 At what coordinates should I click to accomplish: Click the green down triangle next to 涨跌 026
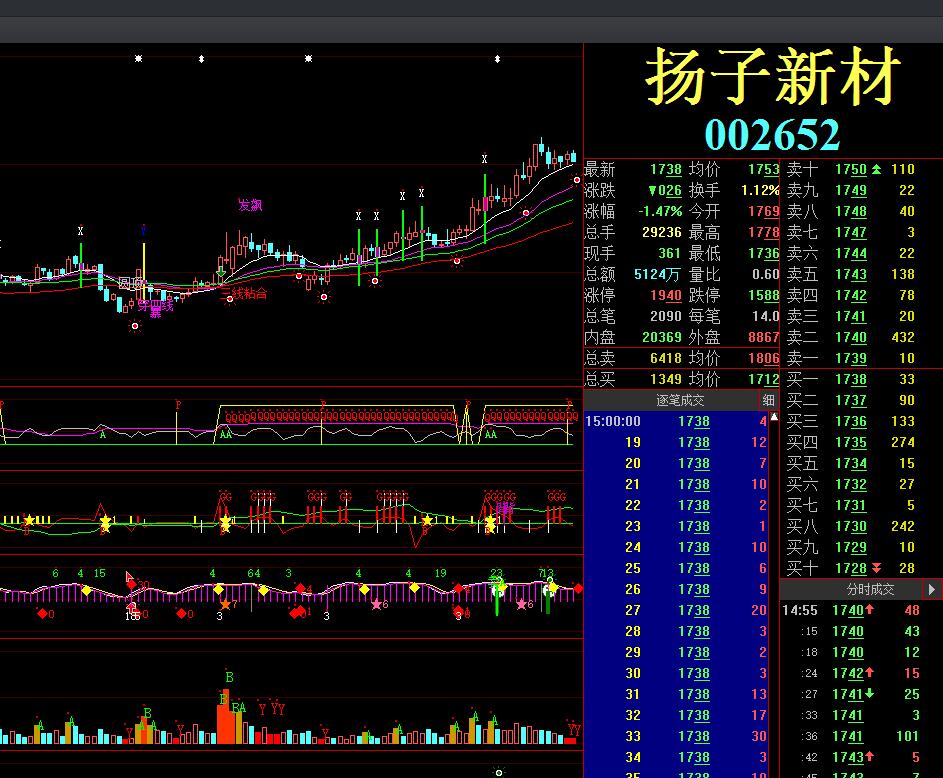[653, 191]
